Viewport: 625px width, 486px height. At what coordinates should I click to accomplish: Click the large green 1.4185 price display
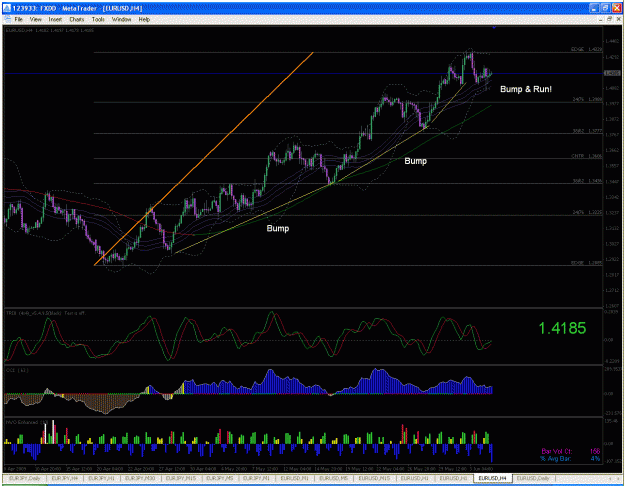[562, 328]
